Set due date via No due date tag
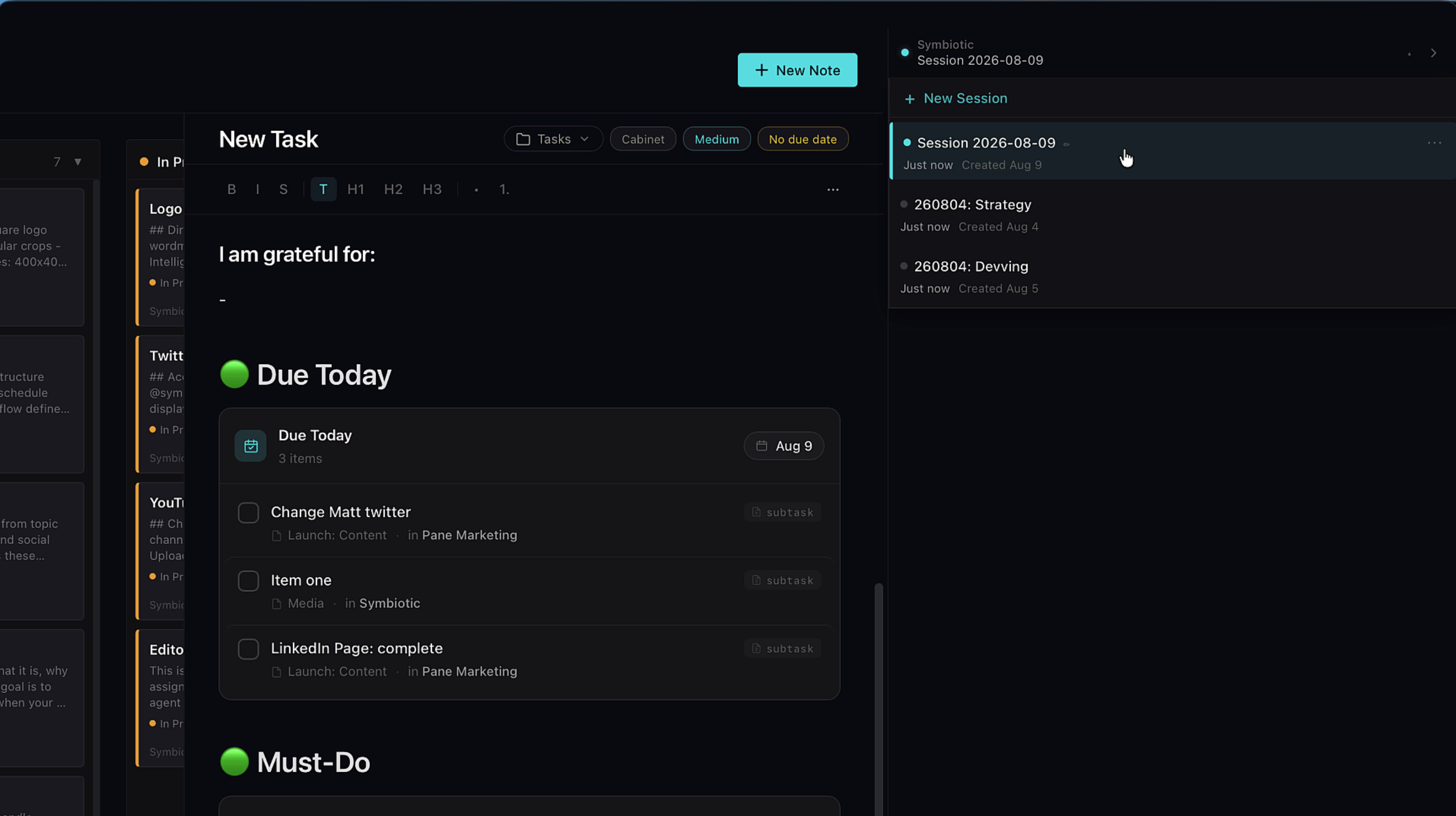The image size is (1456, 816). point(803,139)
